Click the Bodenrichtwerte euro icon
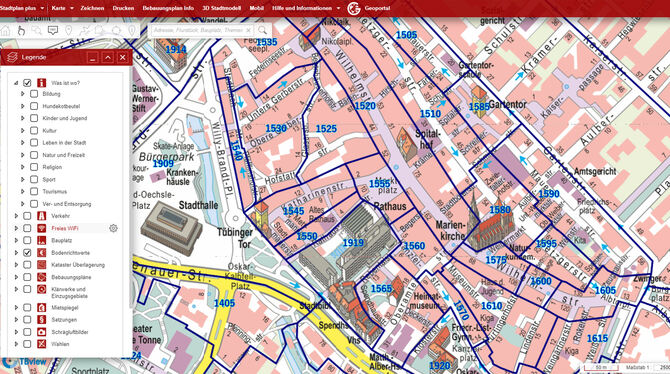The width and height of the screenshot is (670, 374). point(41,253)
